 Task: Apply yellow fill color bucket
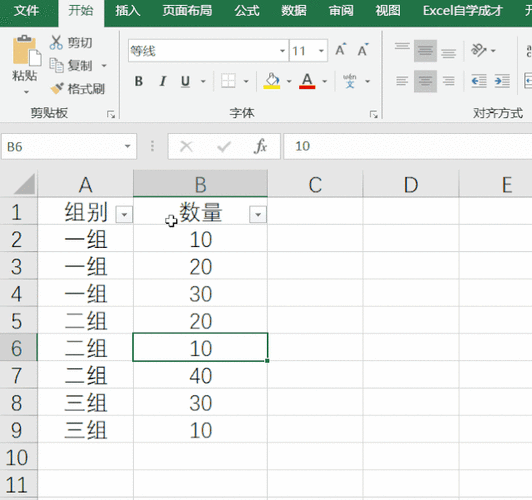[x=272, y=81]
